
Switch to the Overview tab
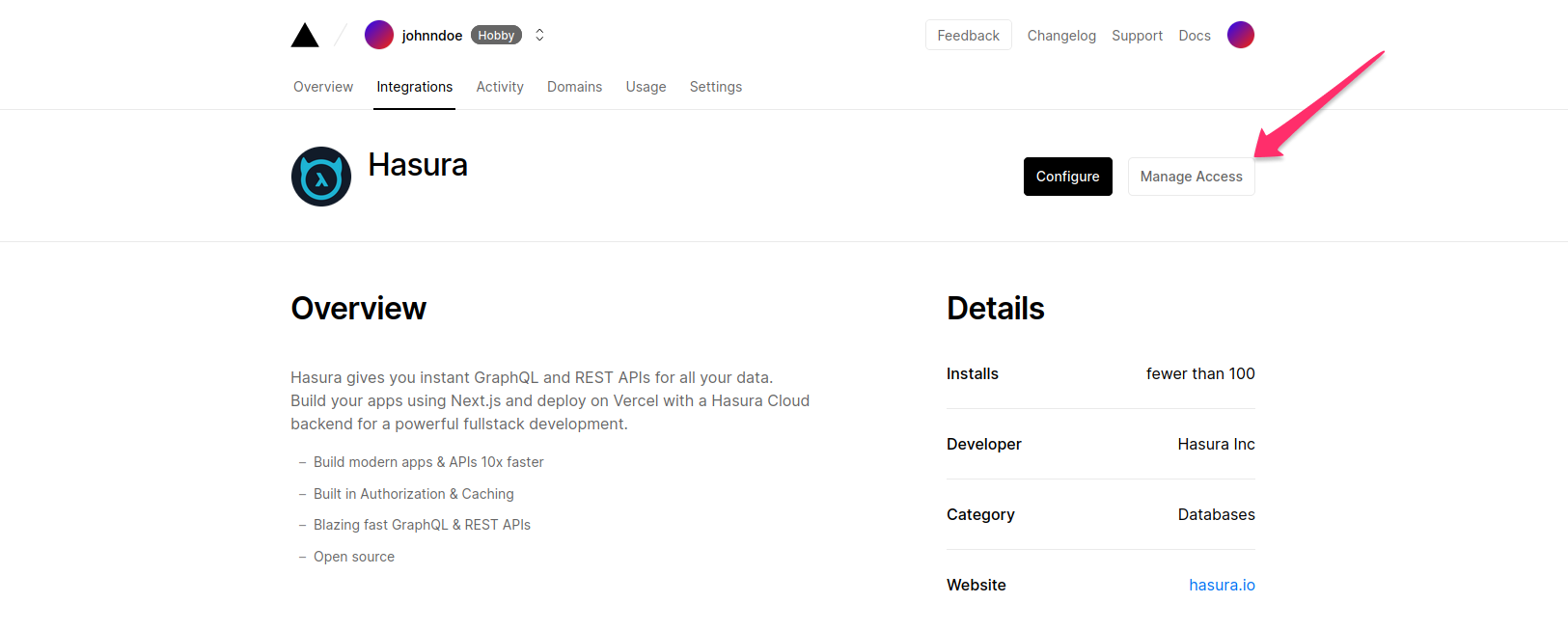tap(323, 87)
